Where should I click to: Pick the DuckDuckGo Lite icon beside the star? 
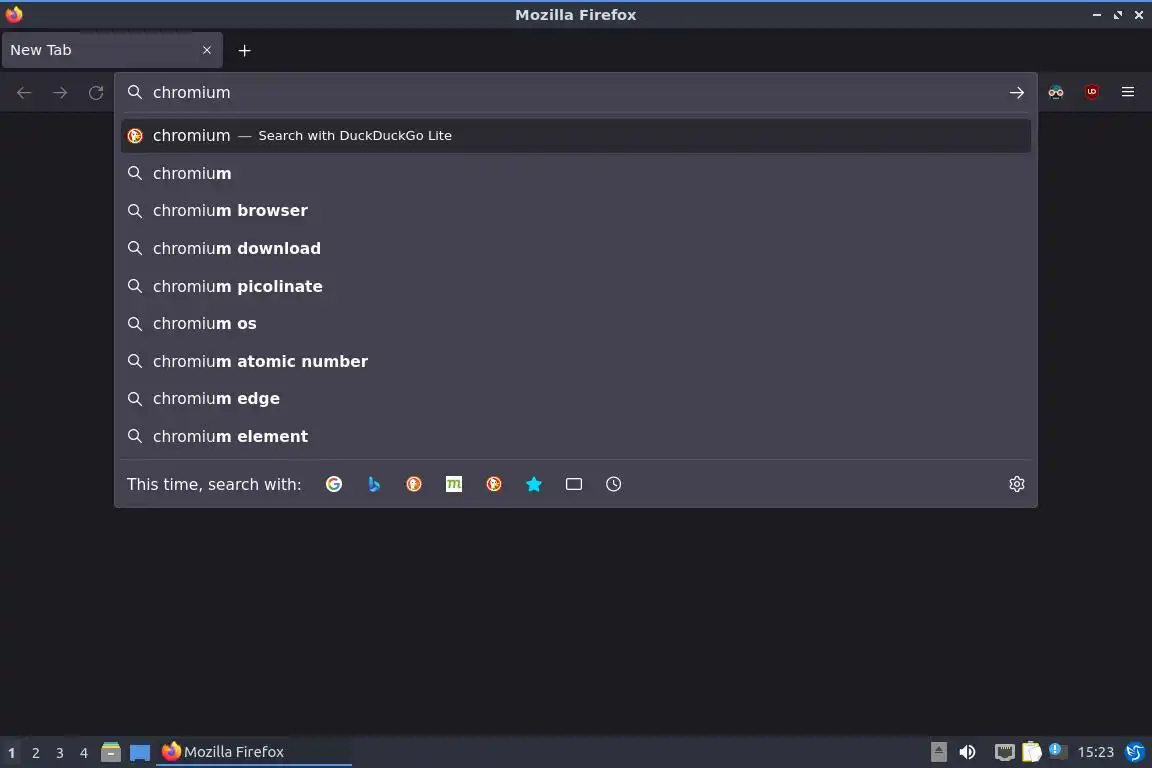494,484
